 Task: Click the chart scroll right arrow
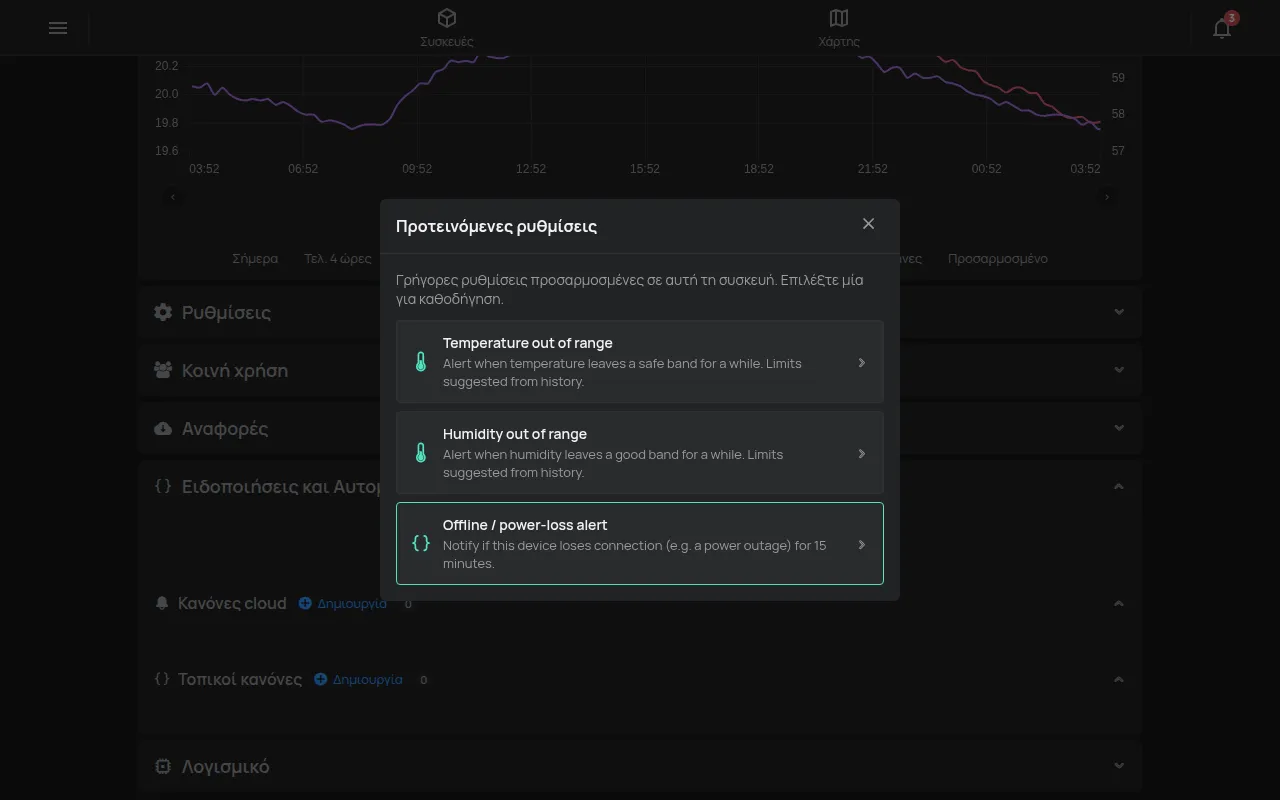point(1107,197)
